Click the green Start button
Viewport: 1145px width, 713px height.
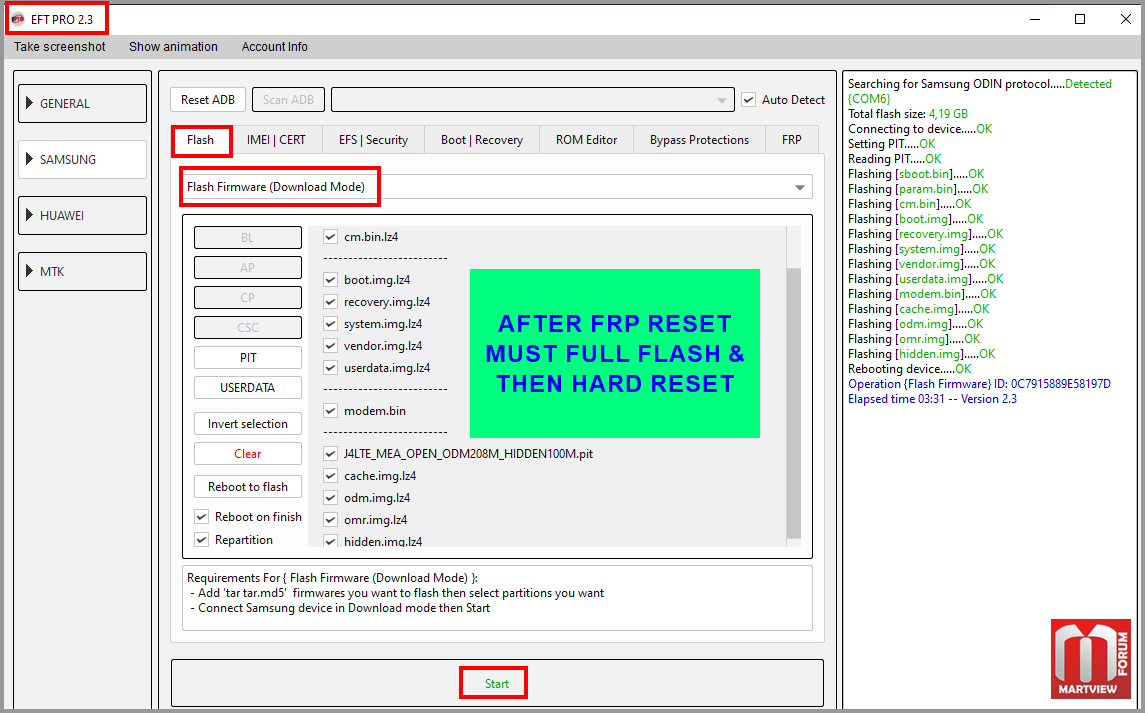[497, 684]
